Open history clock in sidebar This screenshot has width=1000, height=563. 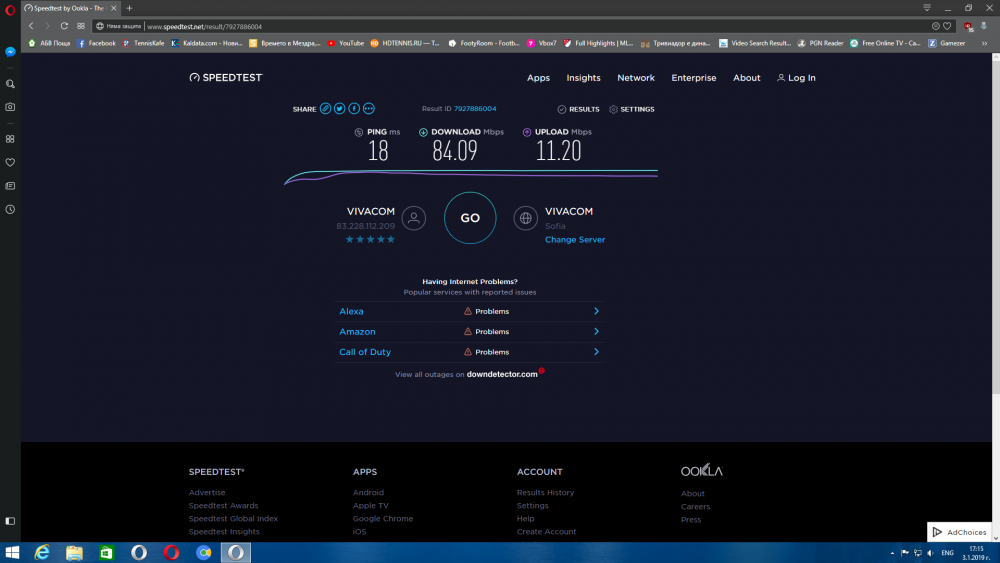coord(10,209)
